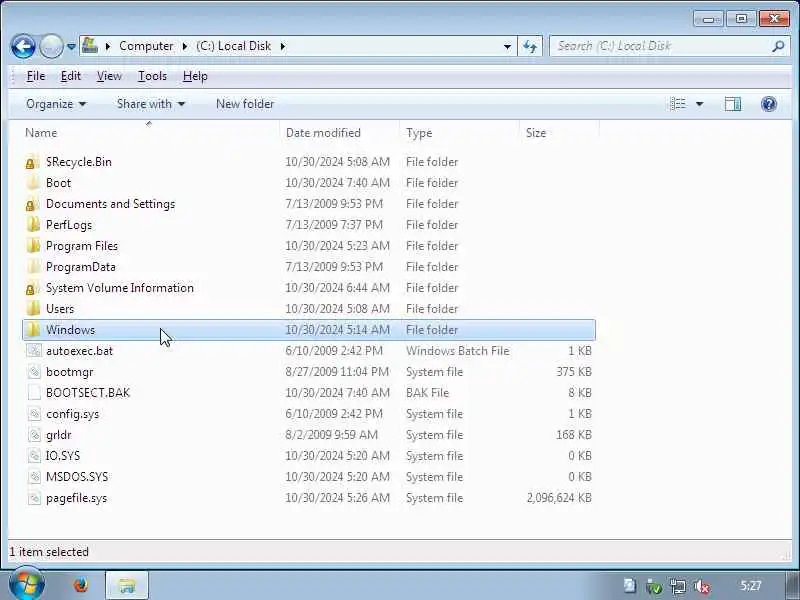The image size is (800, 600).
Task: Click the Show desktop strip on the taskbar
Action: pyautogui.click(x=792, y=585)
